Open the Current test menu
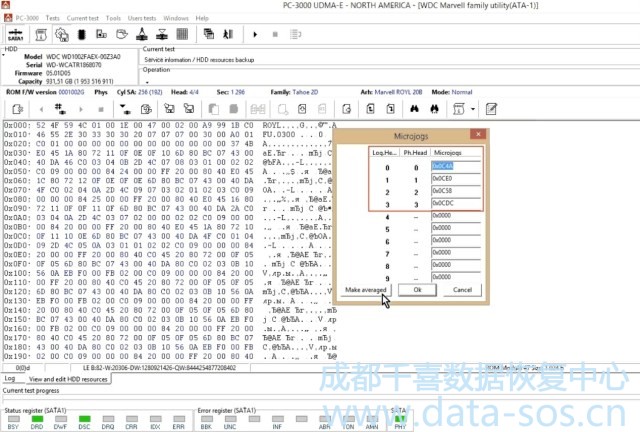This screenshot has height=432, width=640. [x=82, y=18]
